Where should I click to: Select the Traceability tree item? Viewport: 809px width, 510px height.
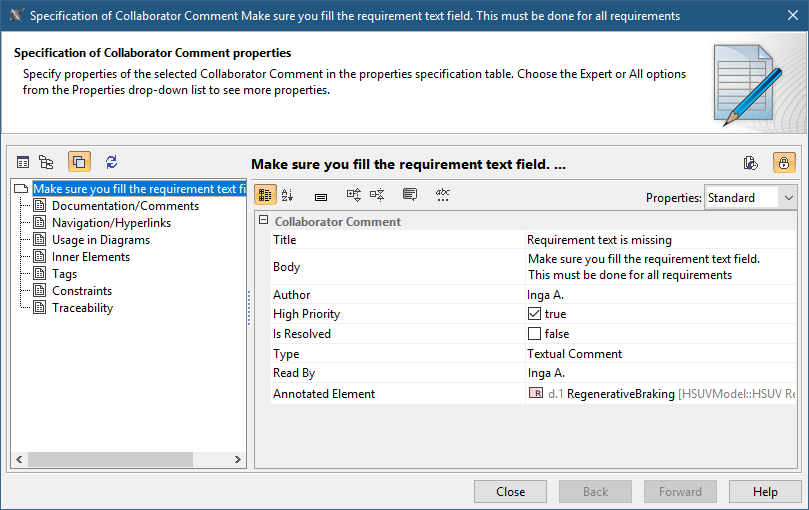tap(82, 308)
